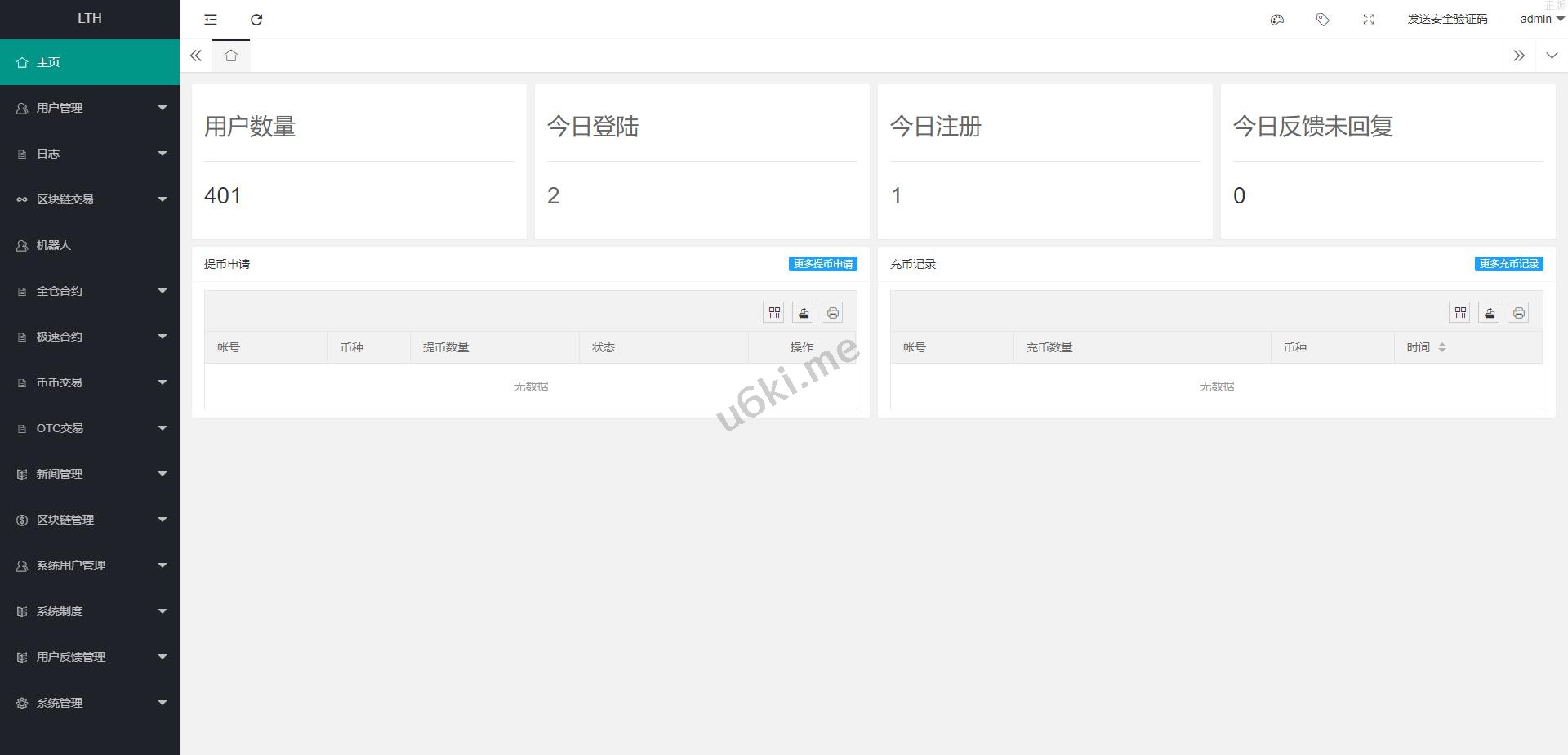Sort the 时间 column in 充币记录

click(x=1441, y=347)
